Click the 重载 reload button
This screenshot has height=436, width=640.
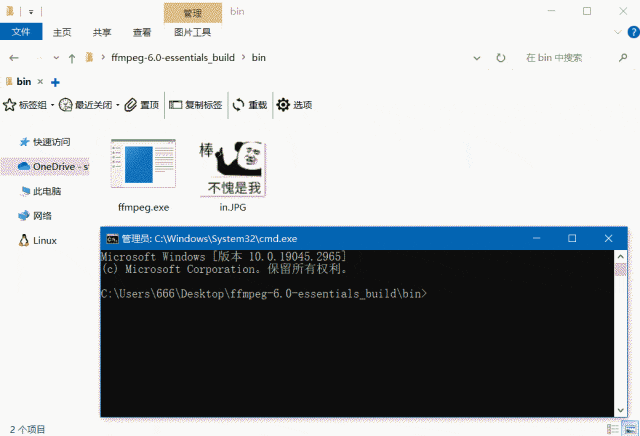[x=250, y=105]
